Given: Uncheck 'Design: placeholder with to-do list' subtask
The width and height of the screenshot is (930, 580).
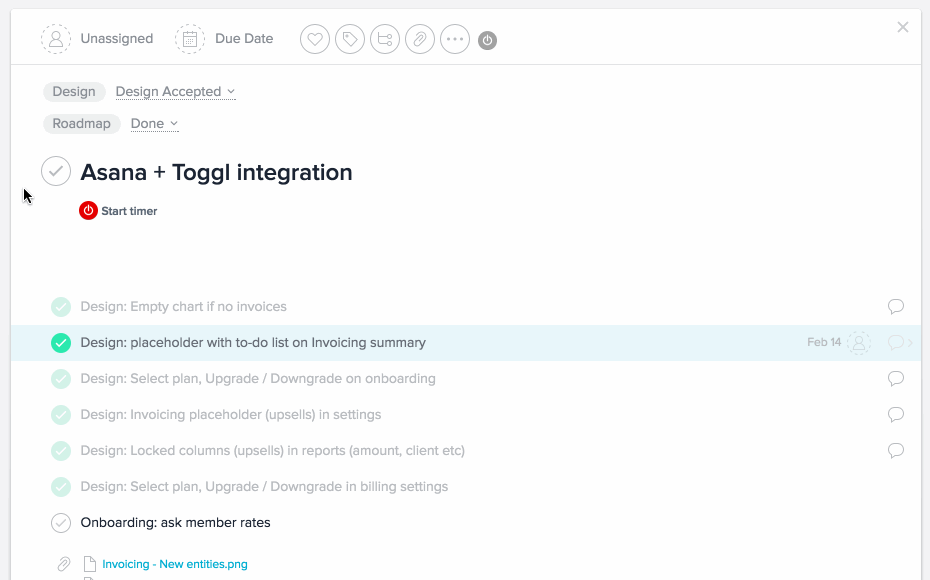Looking at the screenshot, I should pyautogui.click(x=60, y=342).
